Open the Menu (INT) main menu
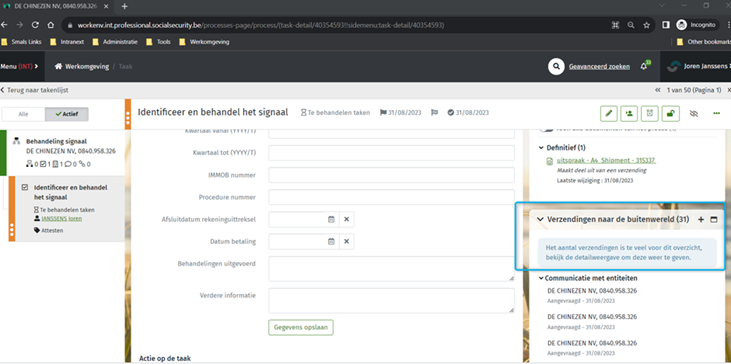Screen dimensions: 731x364 (19, 67)
